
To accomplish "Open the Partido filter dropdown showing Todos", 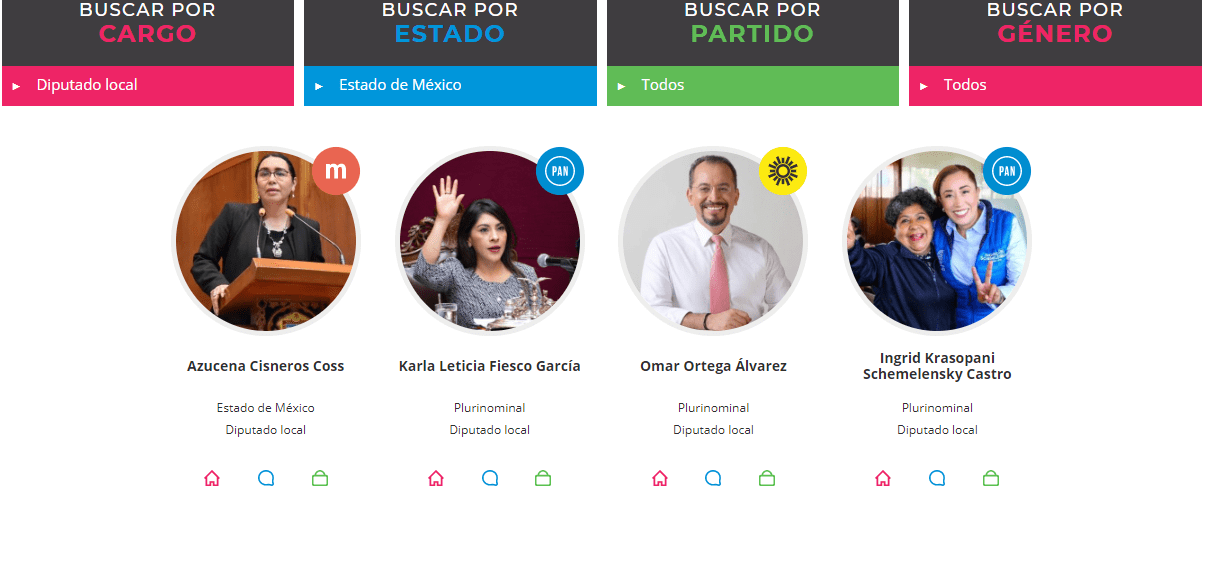I will (753, 86).
